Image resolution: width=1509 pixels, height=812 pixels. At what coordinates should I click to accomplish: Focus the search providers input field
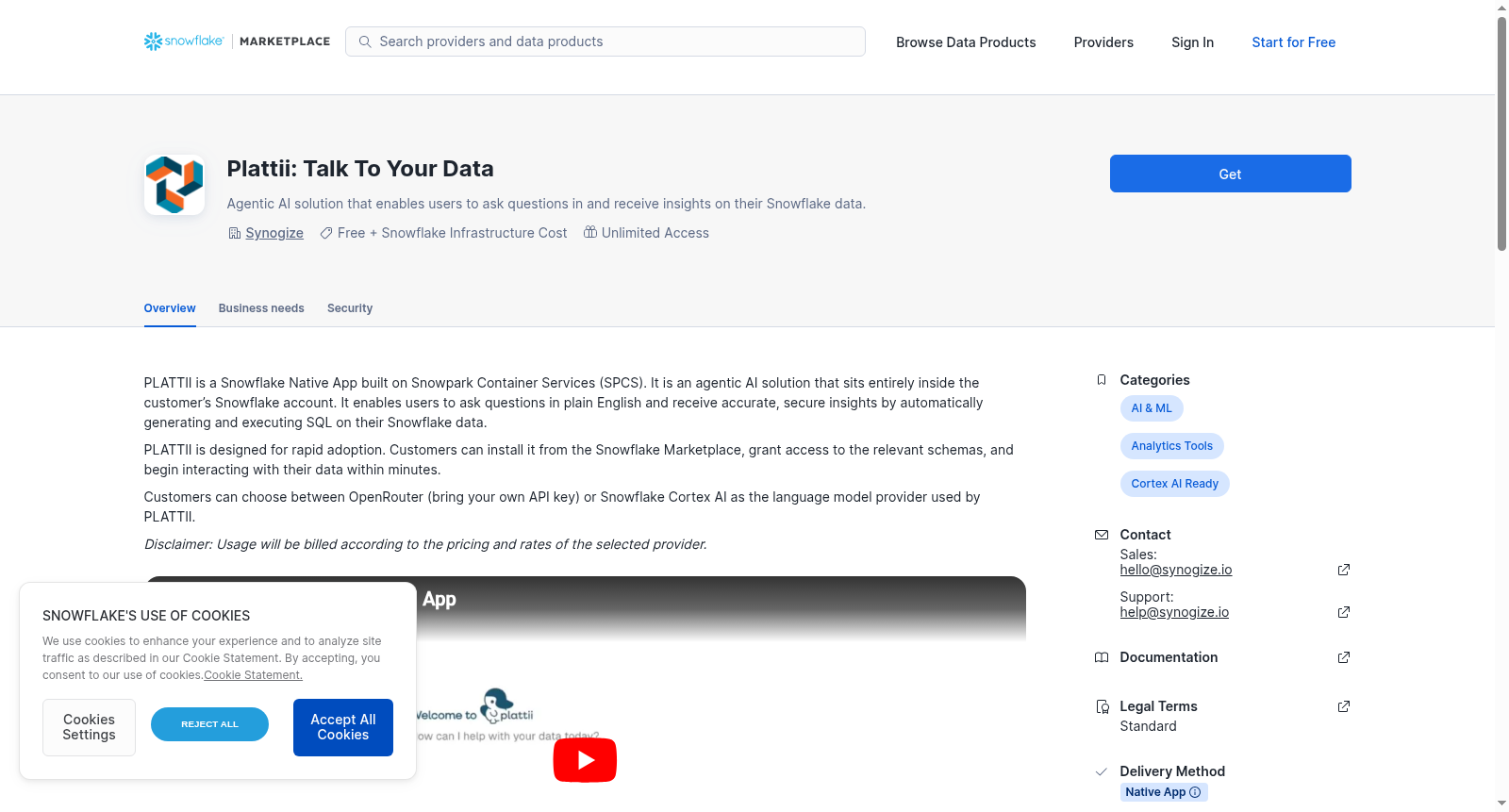coord(605,41)
